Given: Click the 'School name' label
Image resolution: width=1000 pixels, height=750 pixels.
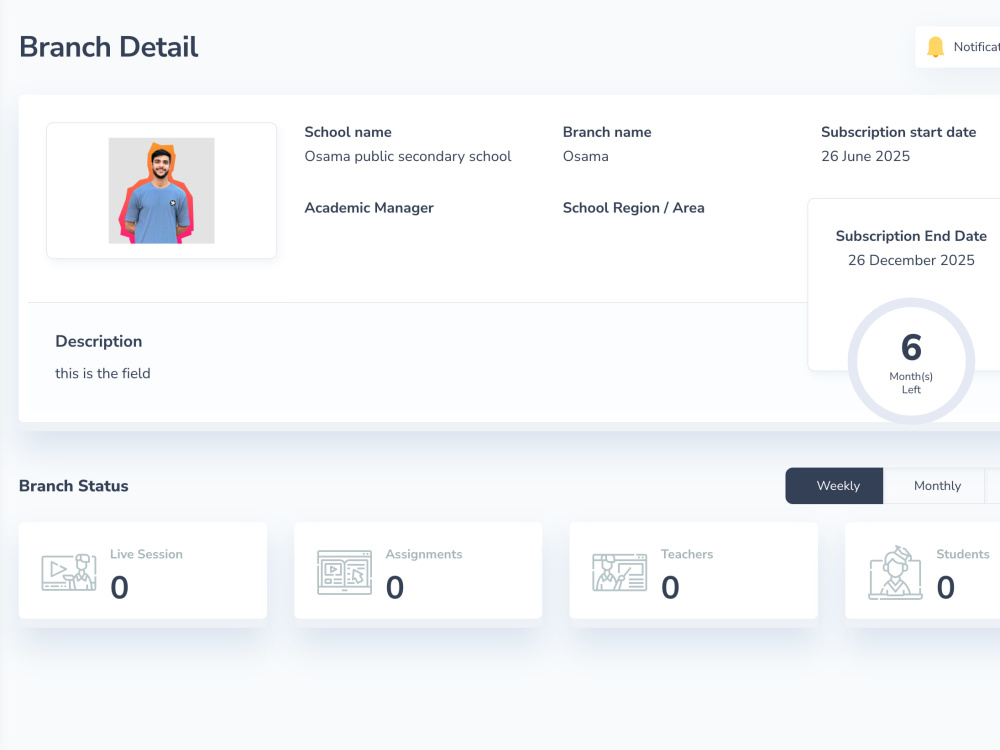Looking at the screenshot, I should pyautogui.click(x=348, y=132).
